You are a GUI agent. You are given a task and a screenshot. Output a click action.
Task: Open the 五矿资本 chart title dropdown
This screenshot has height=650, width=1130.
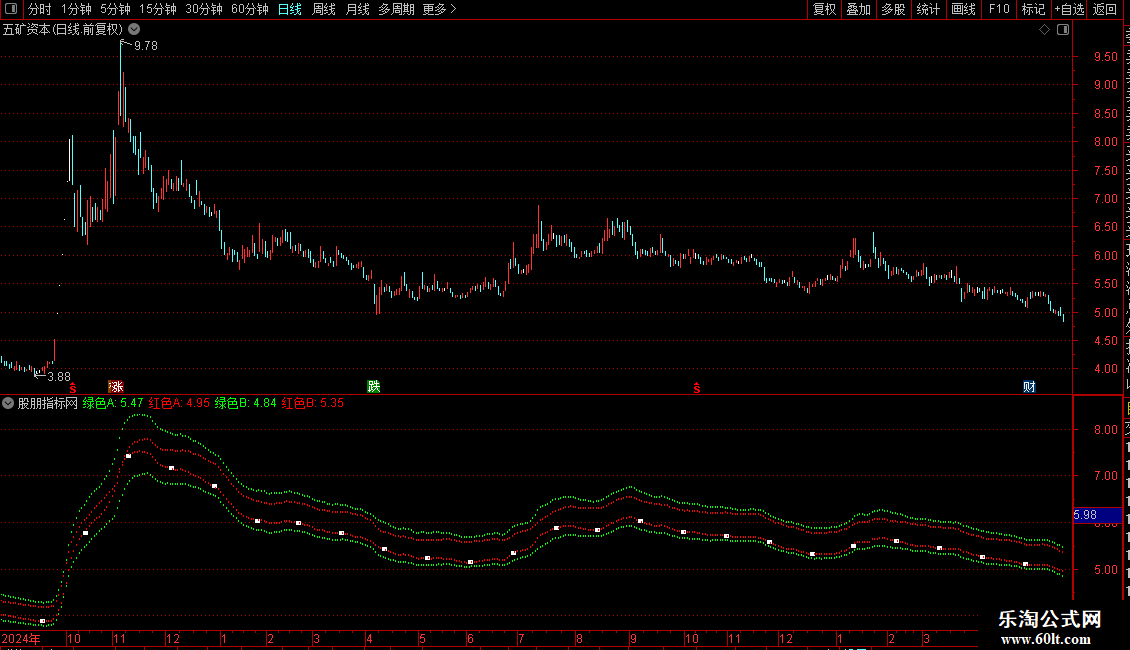coord(134,30)
